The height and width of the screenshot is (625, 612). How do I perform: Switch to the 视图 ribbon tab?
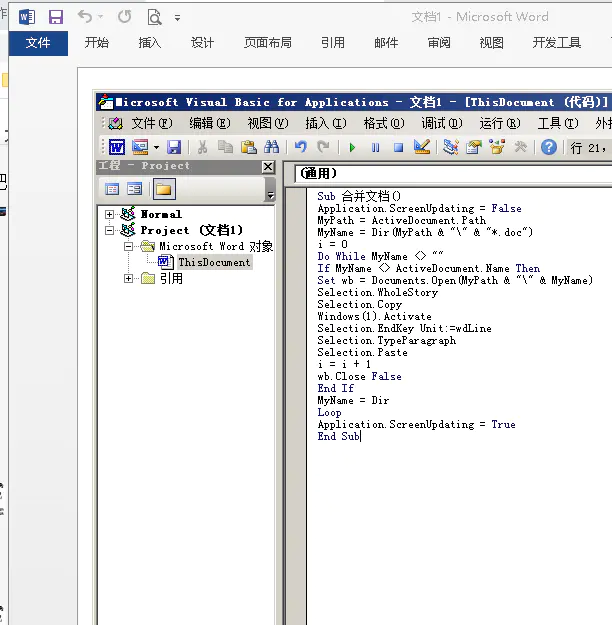(x=492, y=43)
